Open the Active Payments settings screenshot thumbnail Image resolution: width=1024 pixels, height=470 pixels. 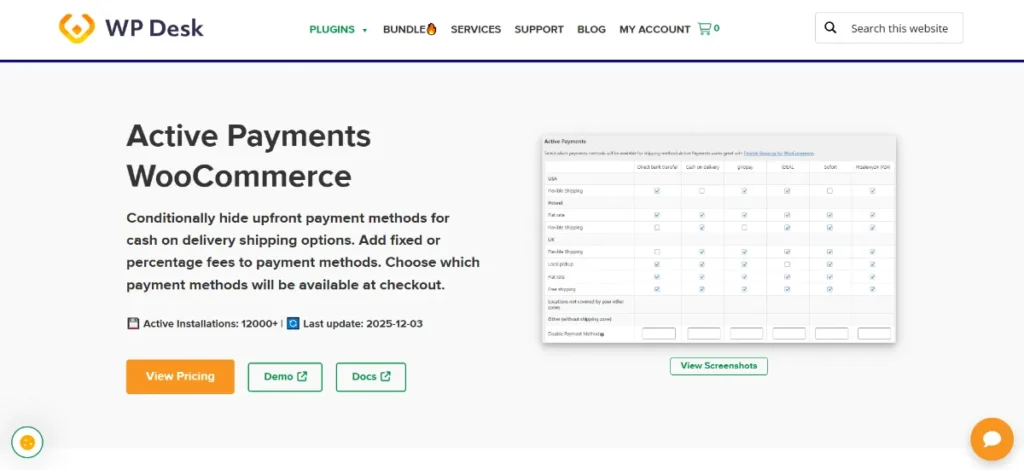coord(718,238)
